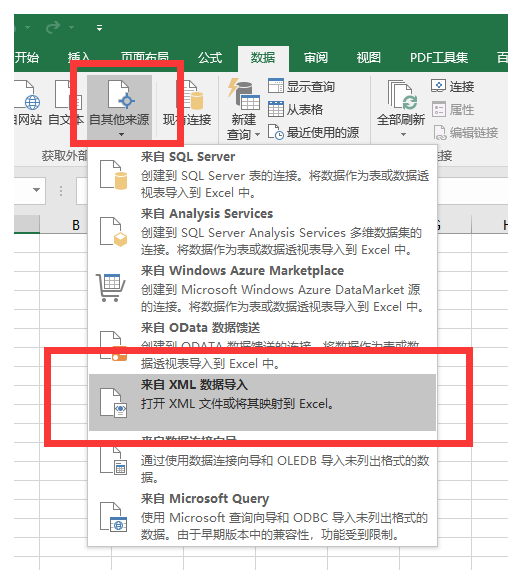This screenshot has width=521, height=582.
Task: Open the Customize Quick Access Toolbar arrow
Action: coord(99,28)
